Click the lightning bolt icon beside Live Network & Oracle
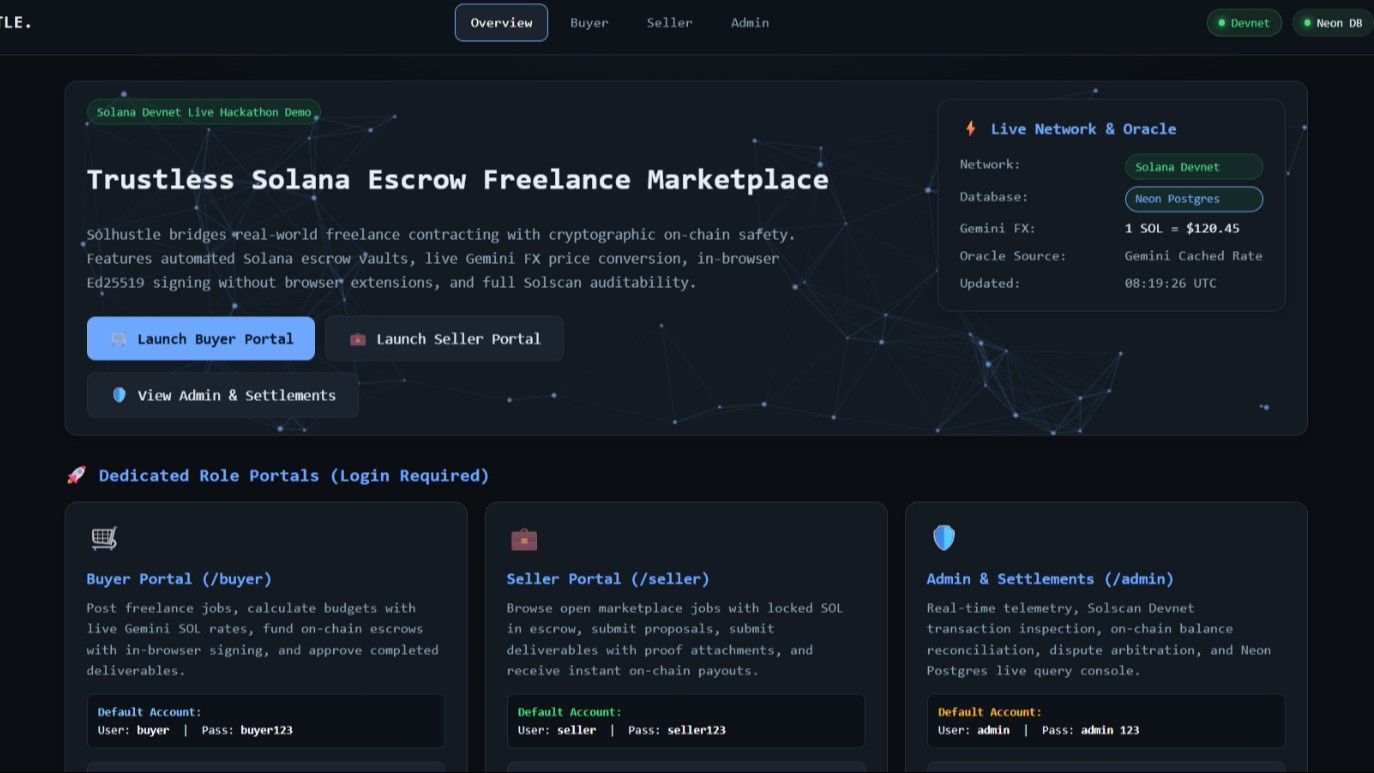 point(970,129)
